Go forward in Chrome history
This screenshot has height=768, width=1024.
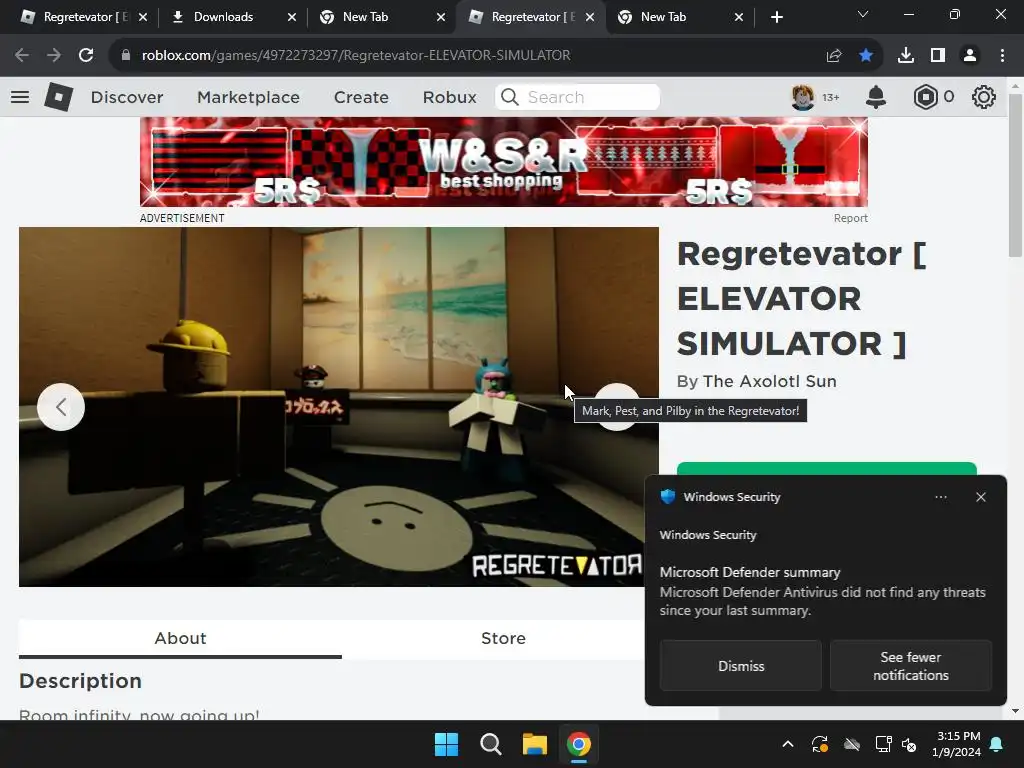[x=54, y=55]
